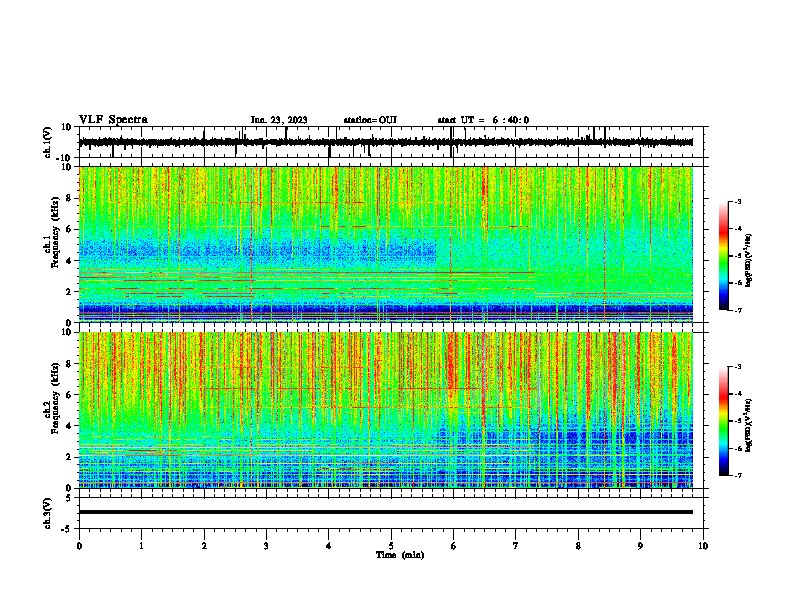
Task: Click tick label 7 on the time axis
Action: [516, 546]
